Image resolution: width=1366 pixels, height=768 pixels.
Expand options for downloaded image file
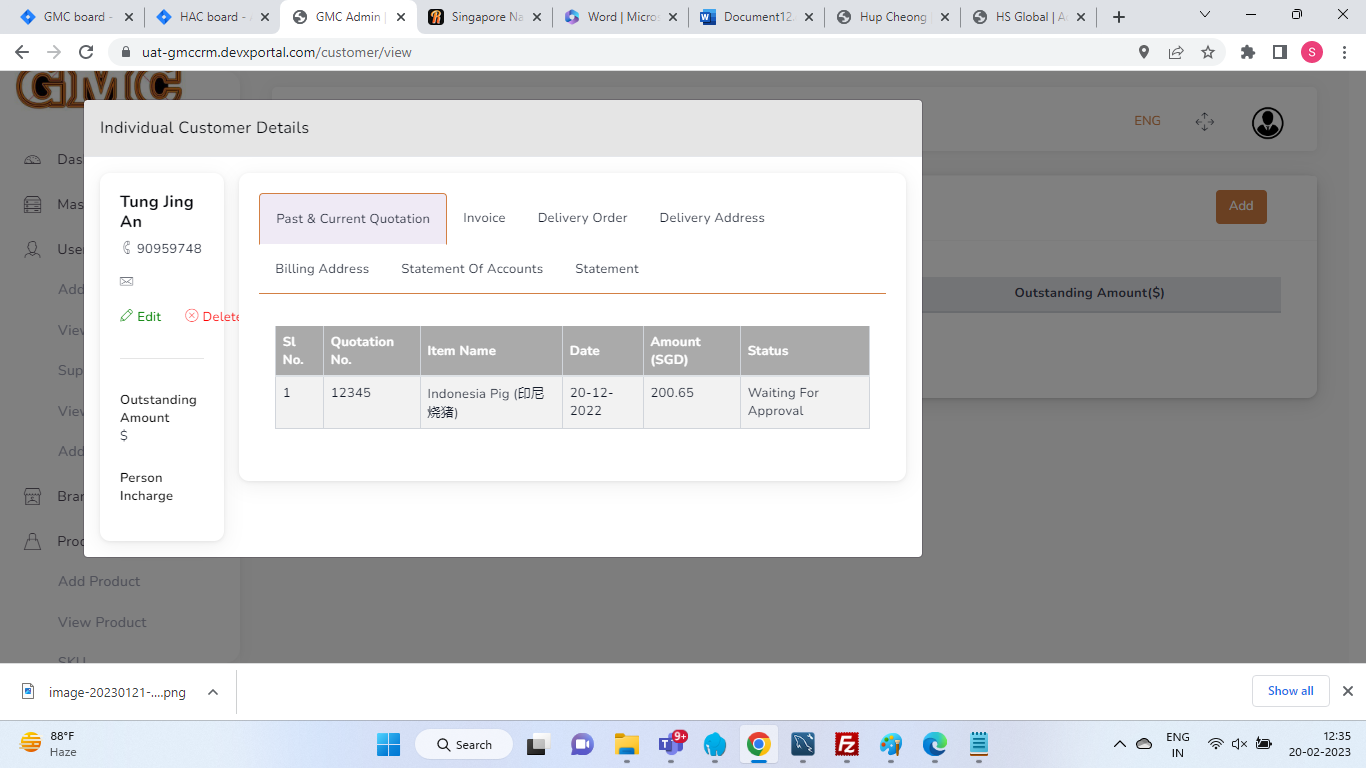pyautogui.click(x=212, y=692)
